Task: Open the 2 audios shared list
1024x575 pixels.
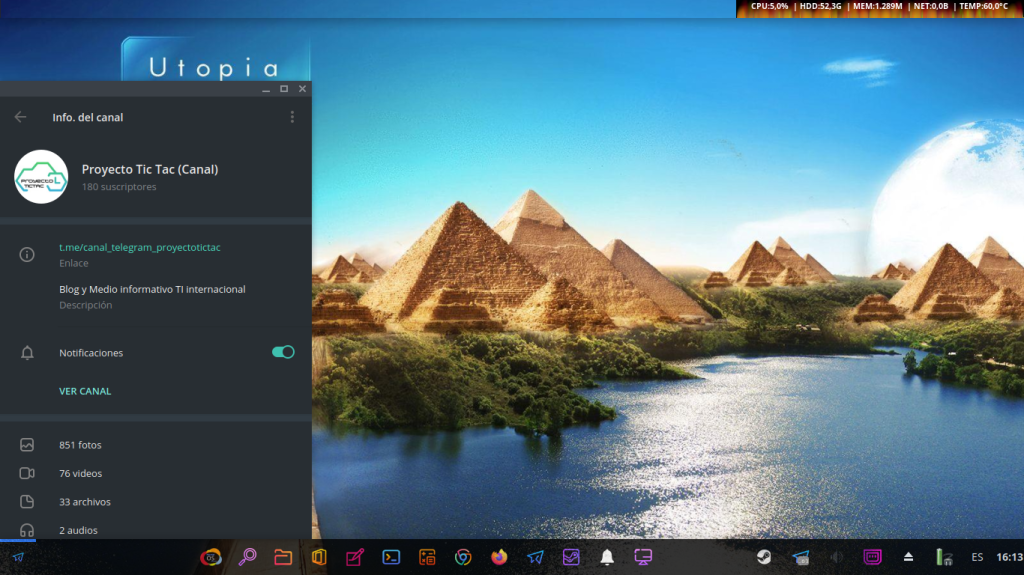Action: pyautogui.click(x=78, y=530)
